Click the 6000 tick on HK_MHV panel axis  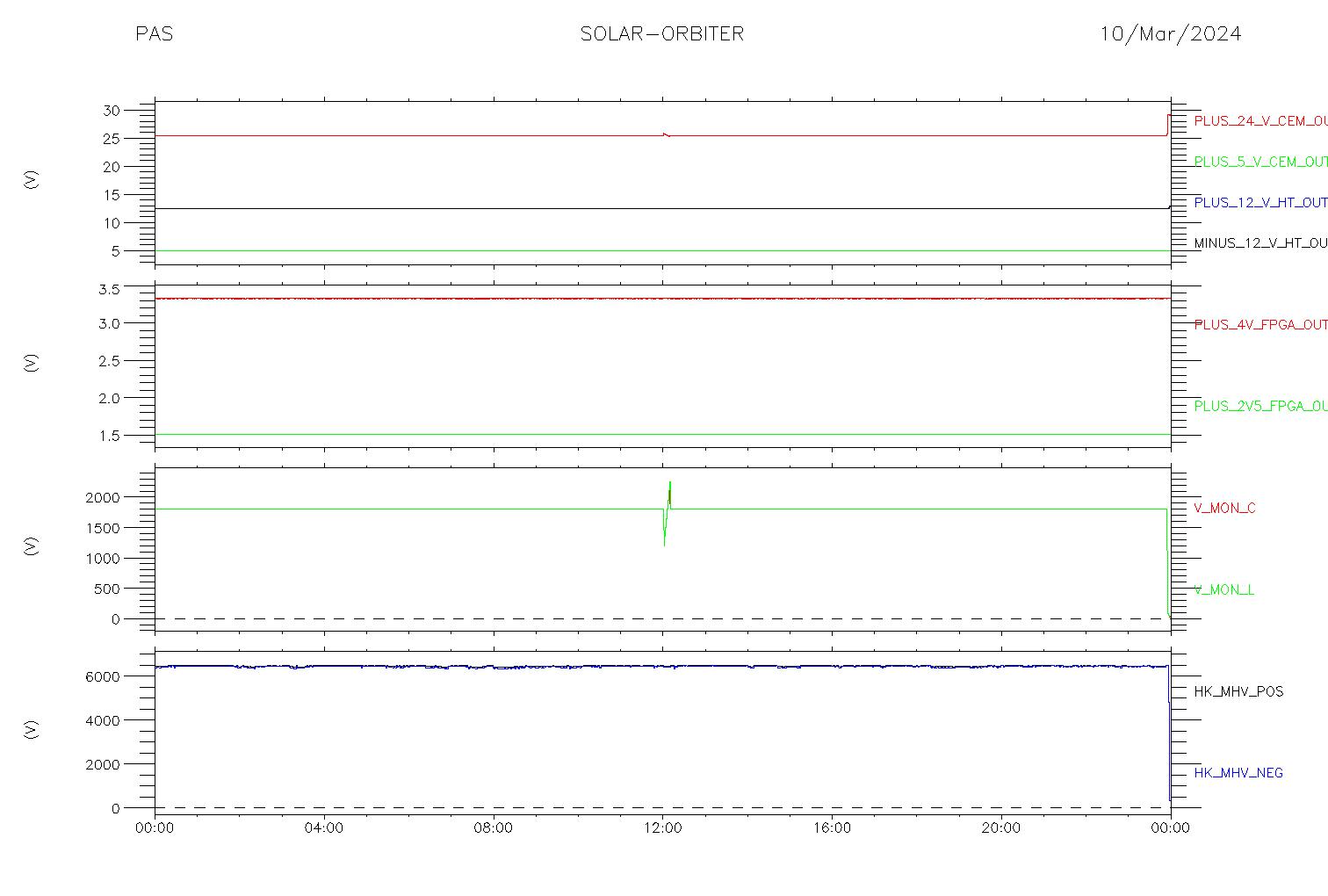pyautogui.click(x=103, y=677)
